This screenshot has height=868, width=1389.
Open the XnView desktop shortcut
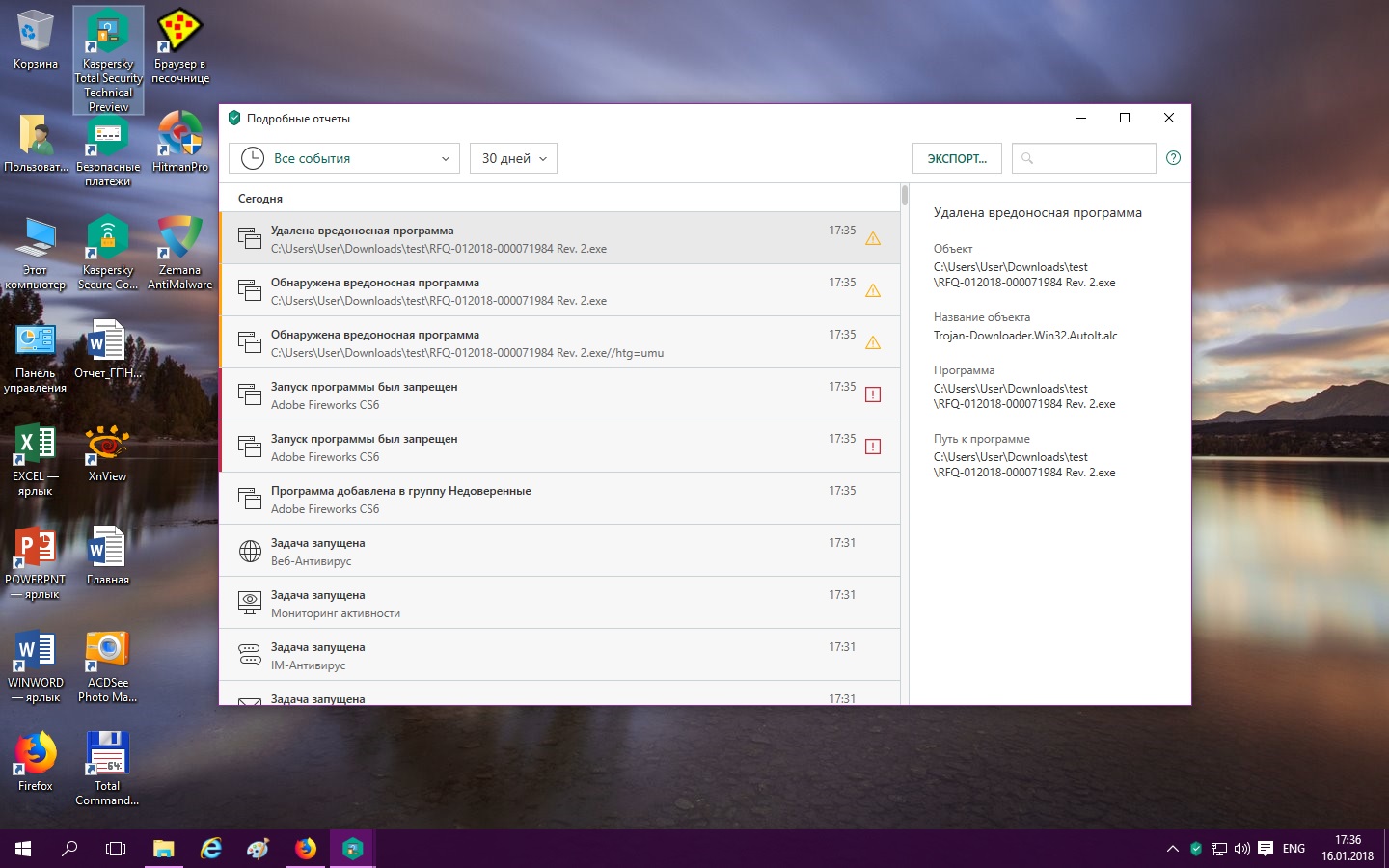(x=107, y=451)
